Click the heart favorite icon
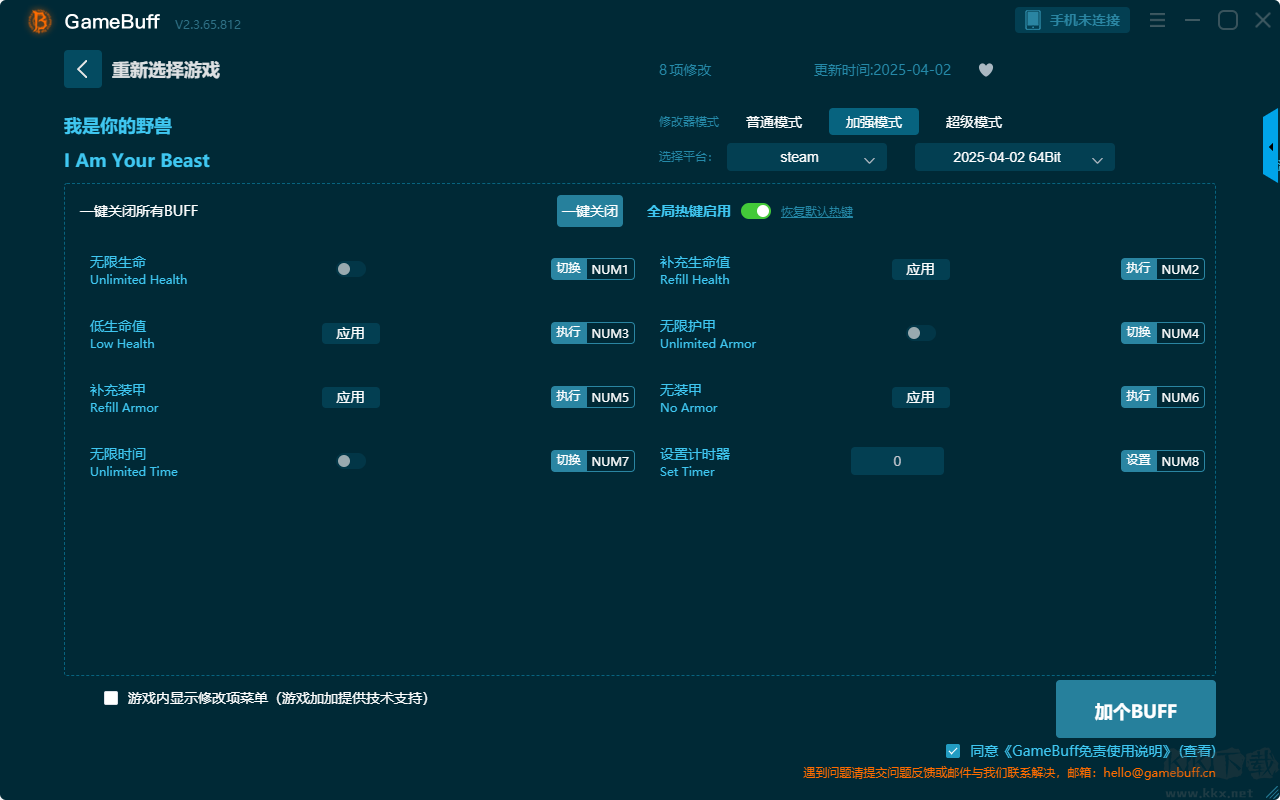Screen dimensions: 1280x800 (986, 70)
